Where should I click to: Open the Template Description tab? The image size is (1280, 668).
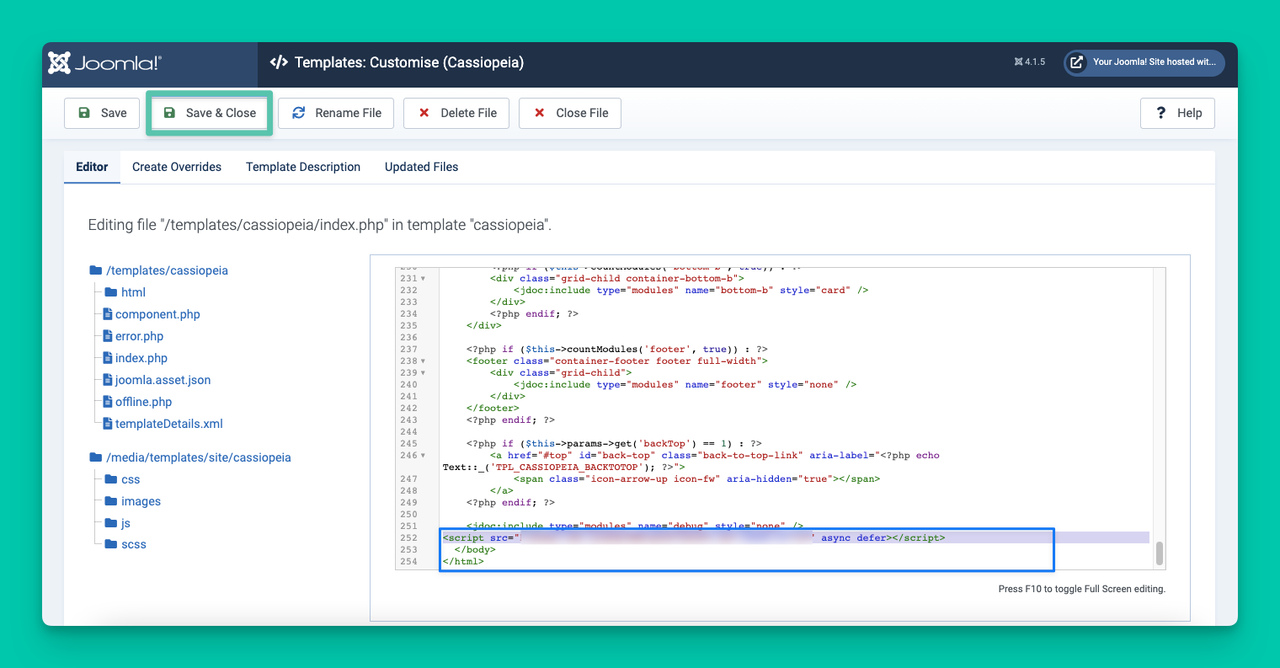tap(303, 167)
